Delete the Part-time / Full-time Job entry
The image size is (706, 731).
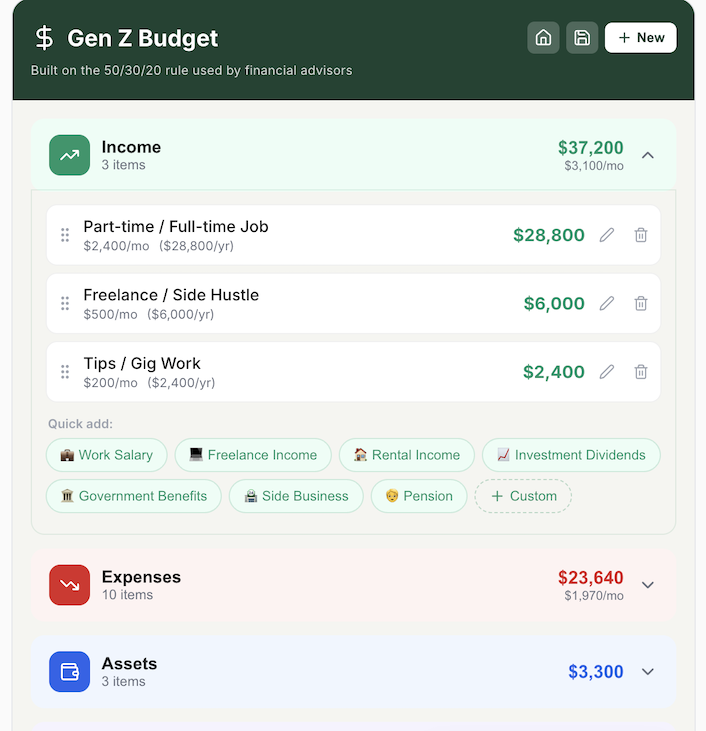click(x=641, y=235)
